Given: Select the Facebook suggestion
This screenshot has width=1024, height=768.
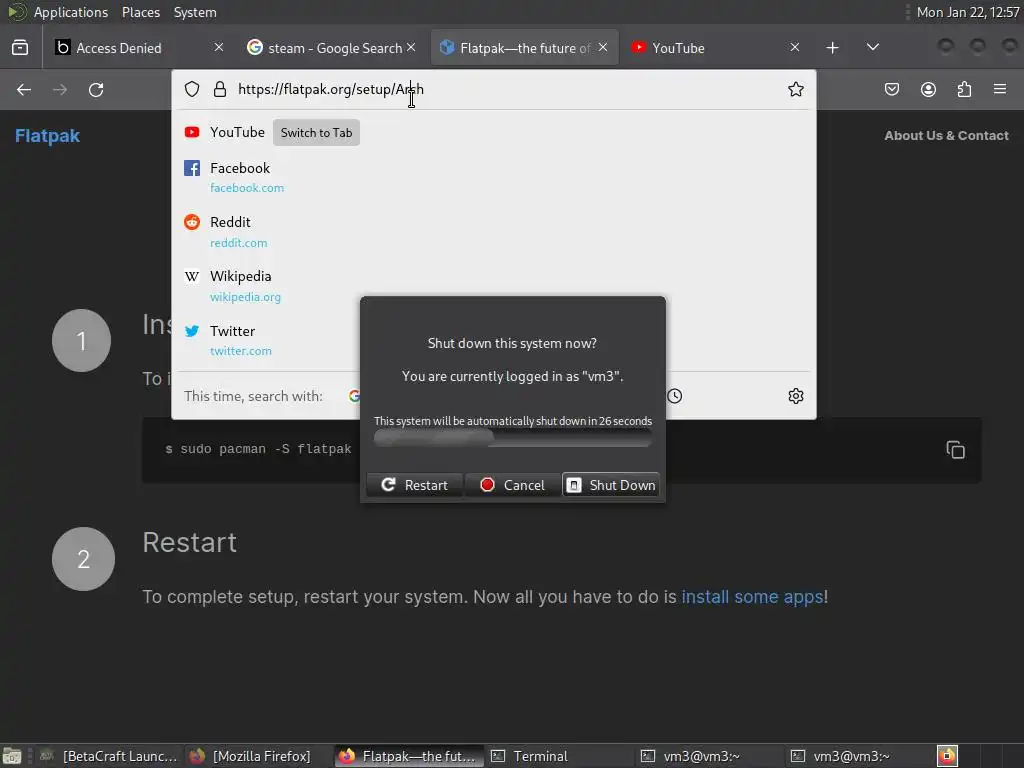Looking at the screenshot, I should pyautogui.click(x=494, y=178).
